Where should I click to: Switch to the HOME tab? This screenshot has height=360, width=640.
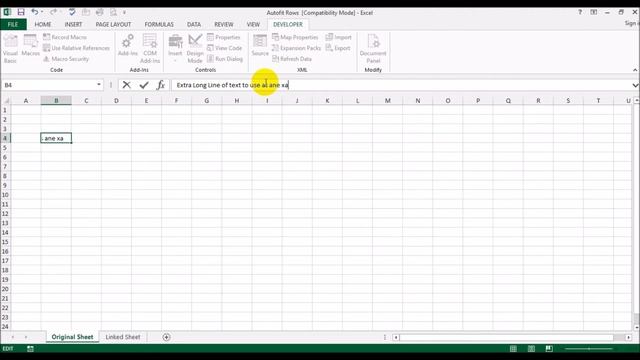[43, 24]
